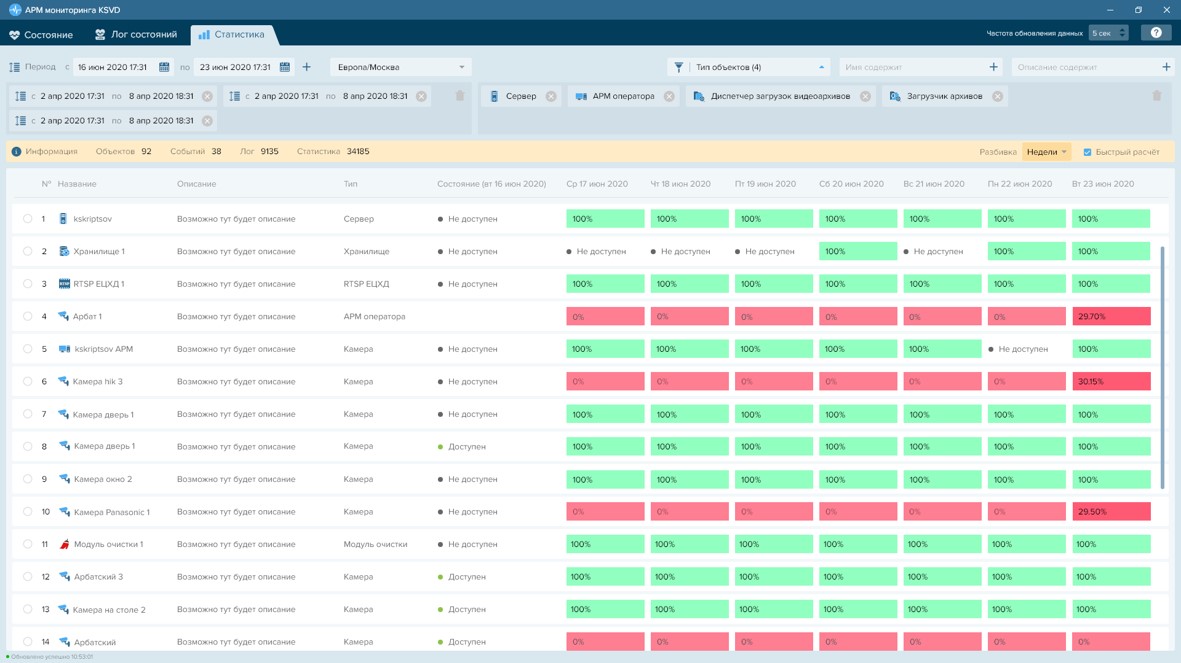Click the 29.70% cell for Арбат 1

[1110, 317]
